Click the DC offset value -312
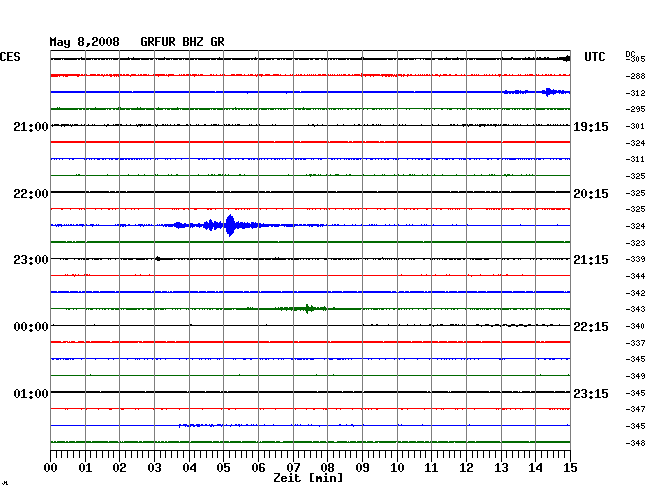 tap(635, 93)
